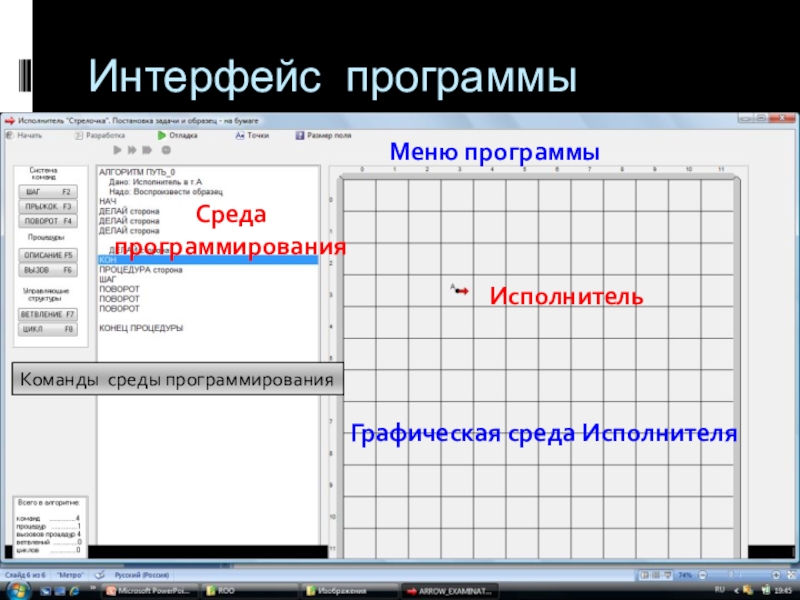800x600 pixels.
Task: Click the spell-check icon in PowerPoint status bar
Action: pos(99,575)
